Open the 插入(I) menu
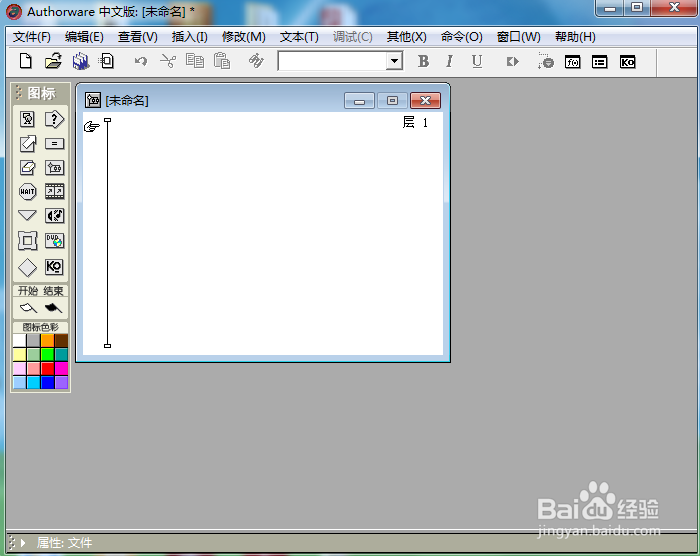The height and width of the screenshot is (556, 700). coord(189,37)
